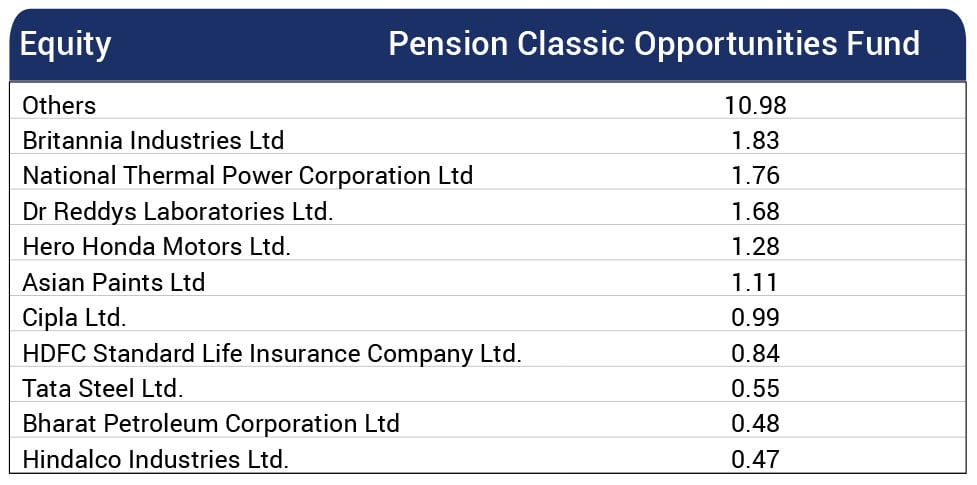Click the Pension Classic Opportunities Fund header
The width and height of the screenshot is (977, 485).
653,45
